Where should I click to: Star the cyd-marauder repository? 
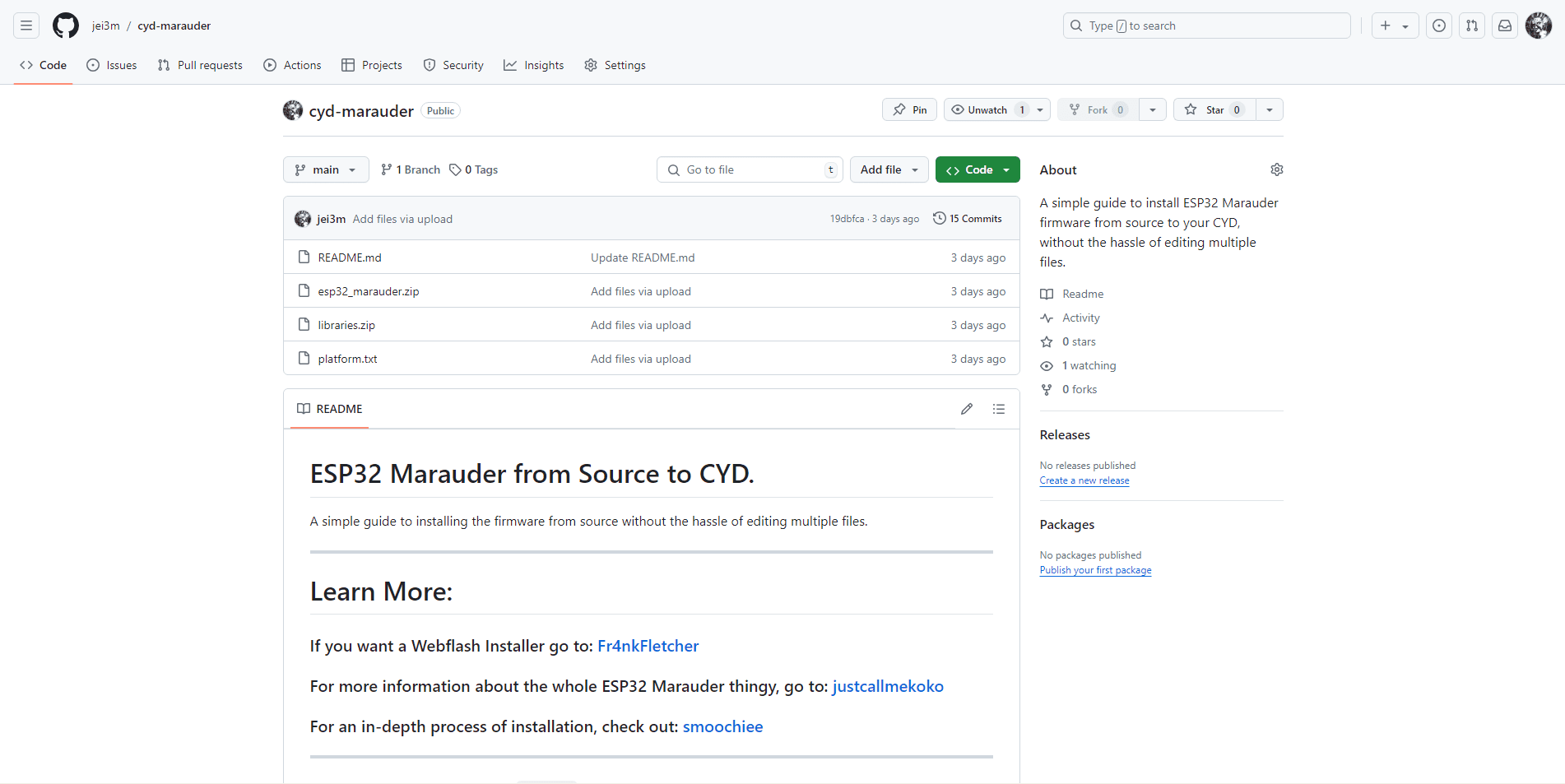(1214, 109)
